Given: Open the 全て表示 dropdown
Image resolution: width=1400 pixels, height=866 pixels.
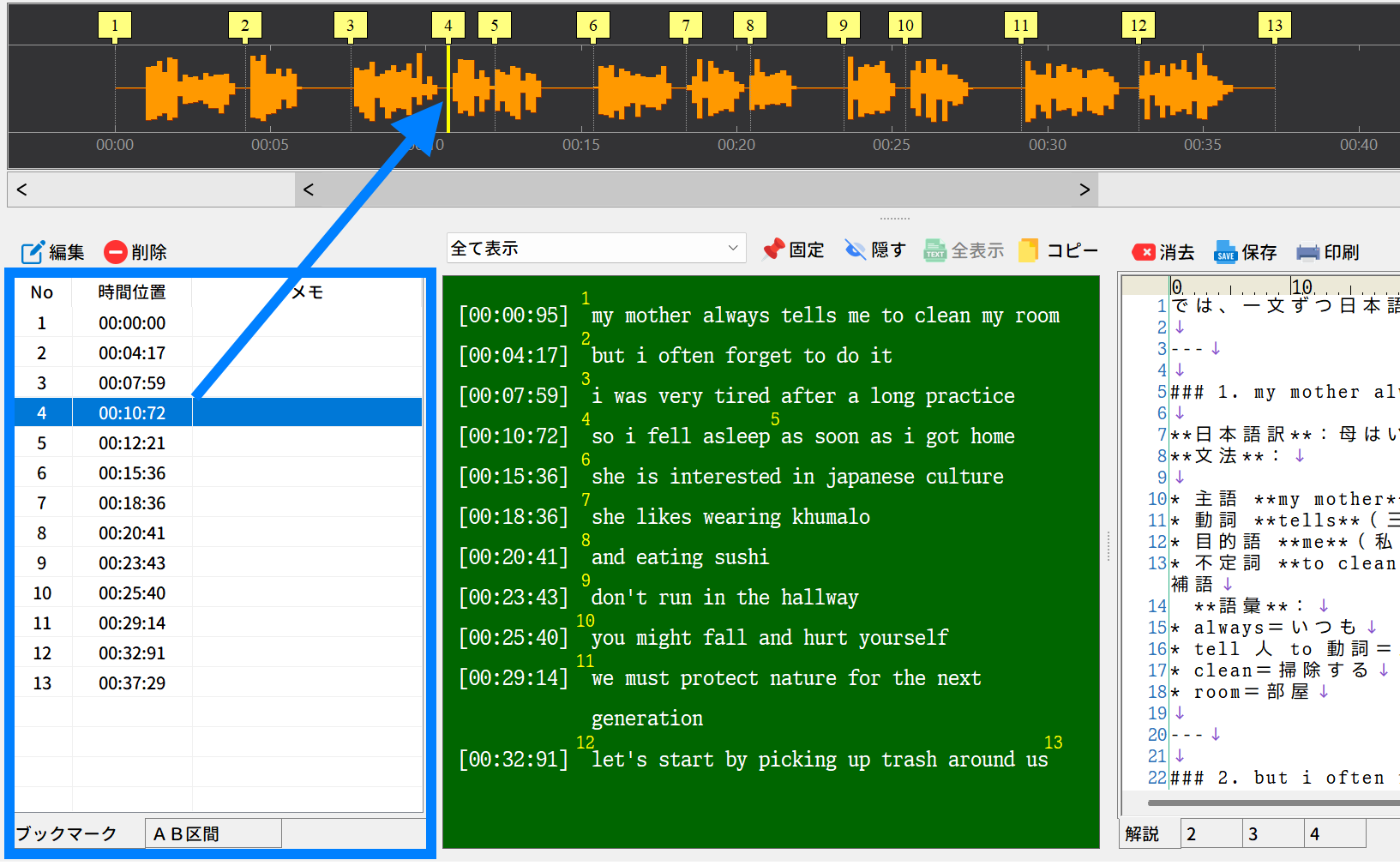Looking at the screenshot, I should coord(596,248).
